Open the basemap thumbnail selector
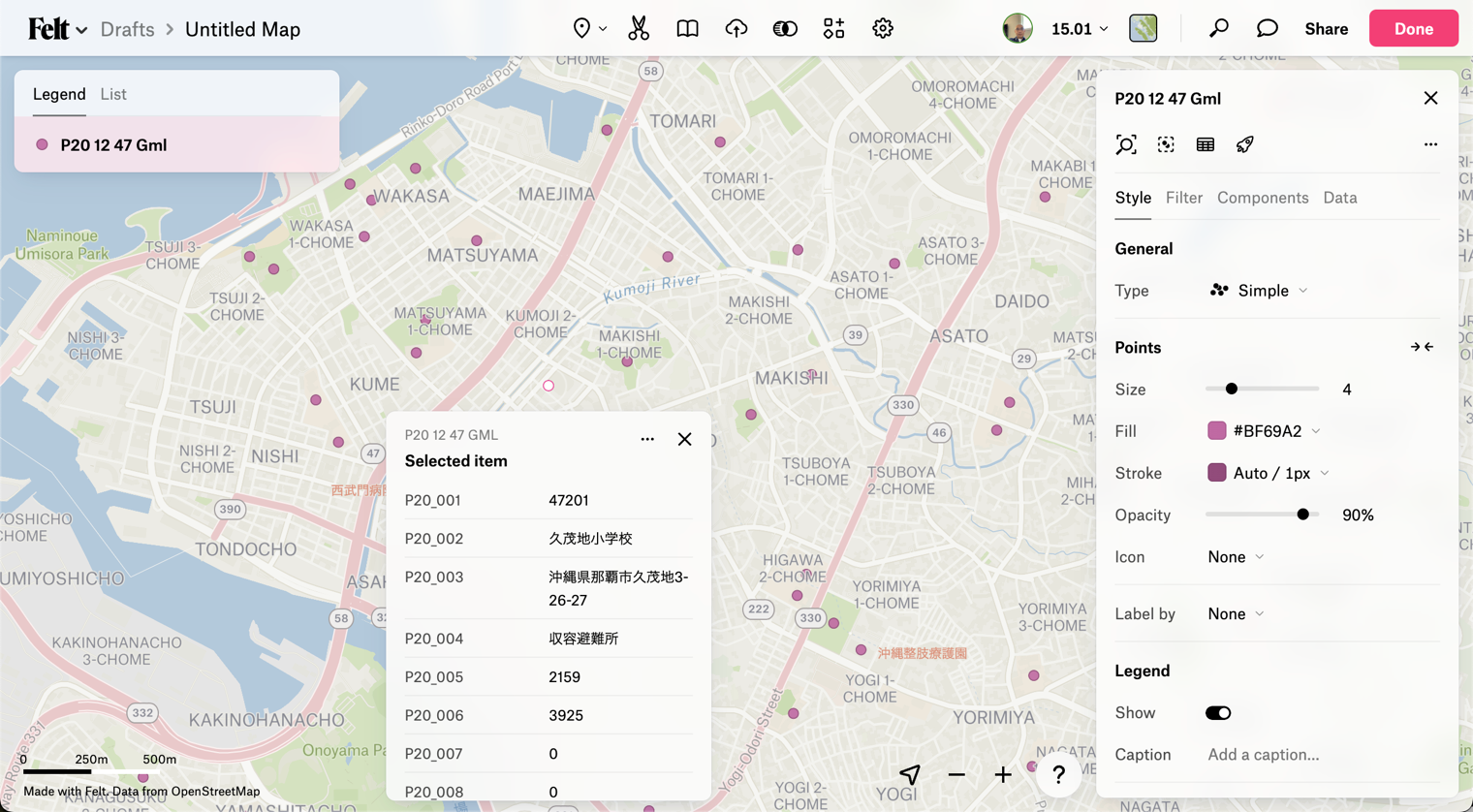The width and height of the screenshot is (1473, 812). (1144, 28)
